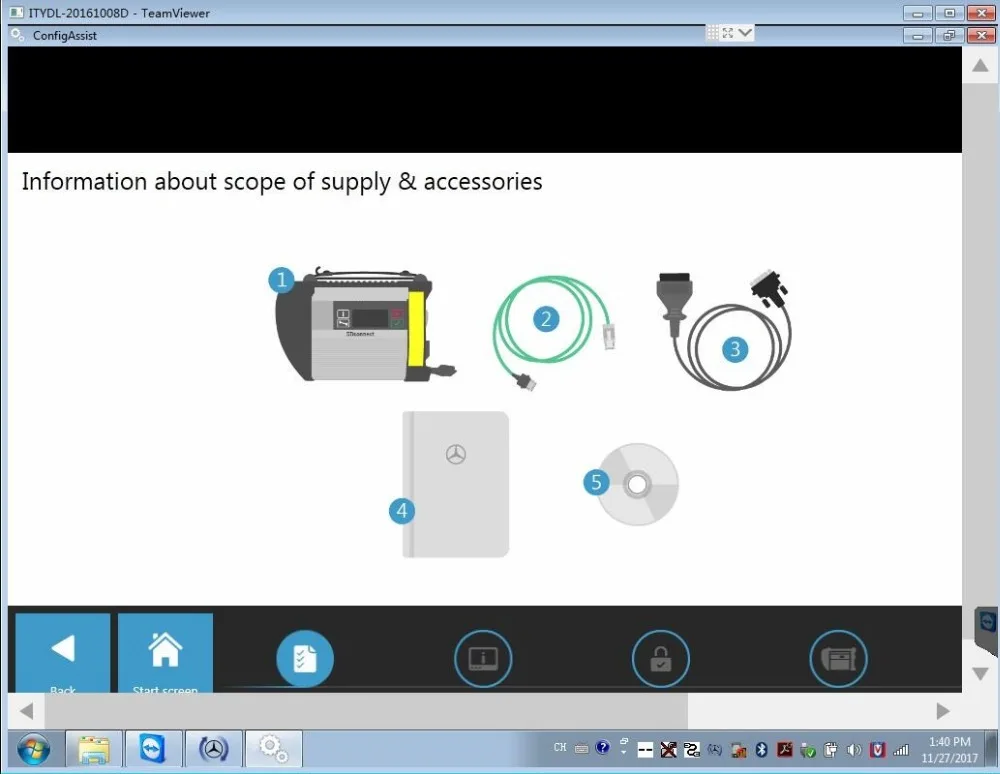Open Windows Explorer from the taskbar
The width and height of the screenshot is (1000, 774).
pos(94,750)
